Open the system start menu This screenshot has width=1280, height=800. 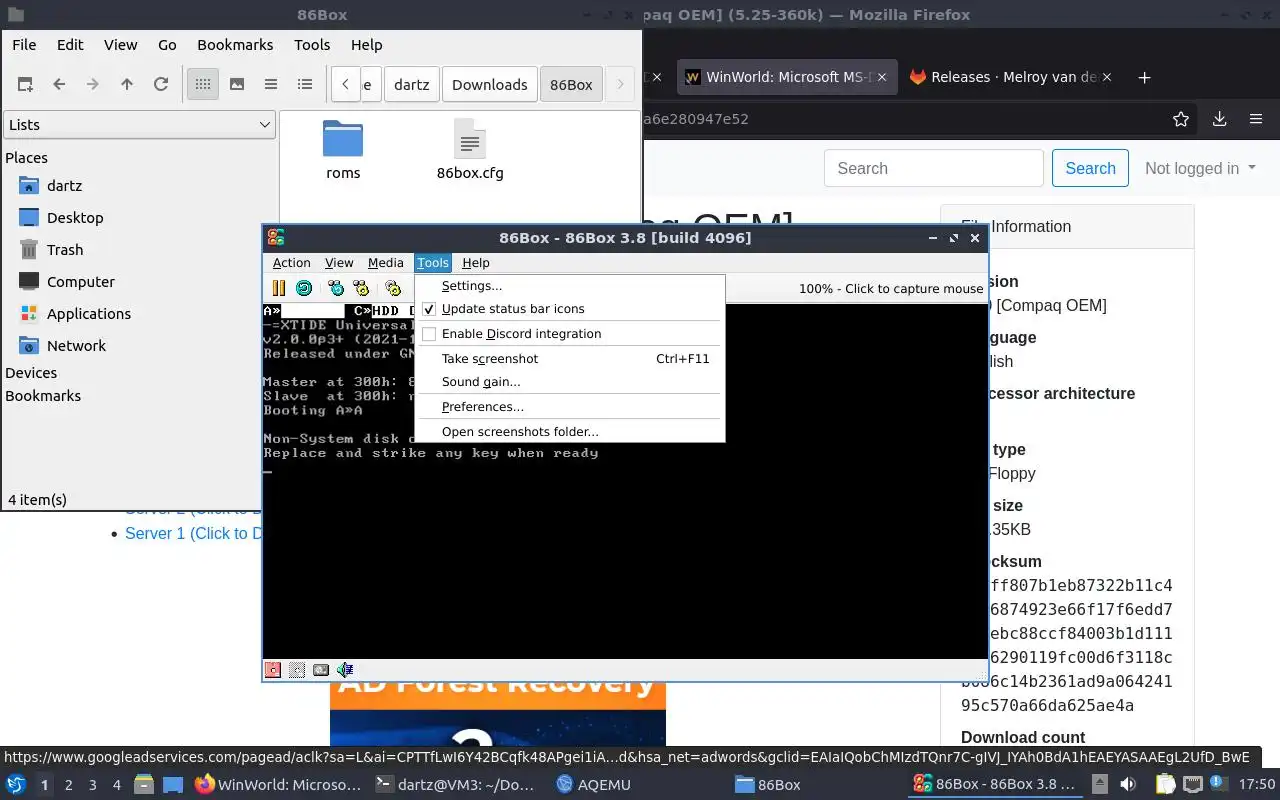16,785
